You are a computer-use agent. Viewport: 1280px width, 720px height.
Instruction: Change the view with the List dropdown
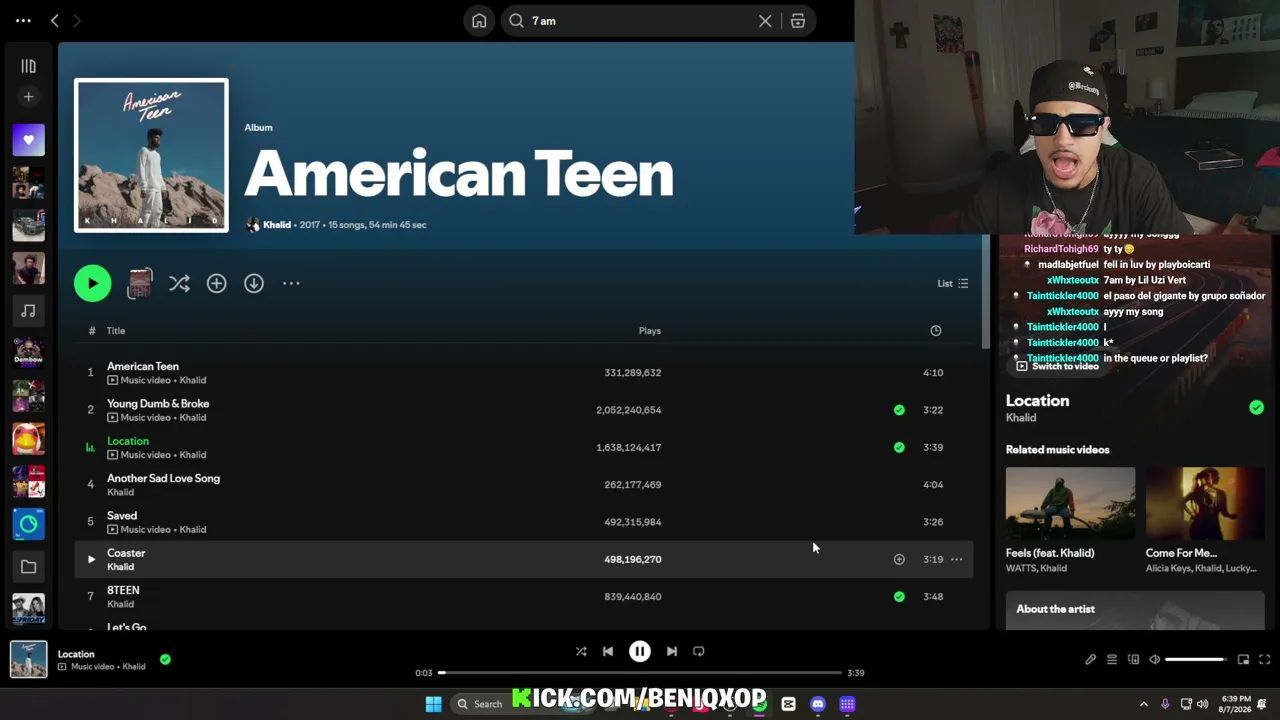[x=952, y=283]
